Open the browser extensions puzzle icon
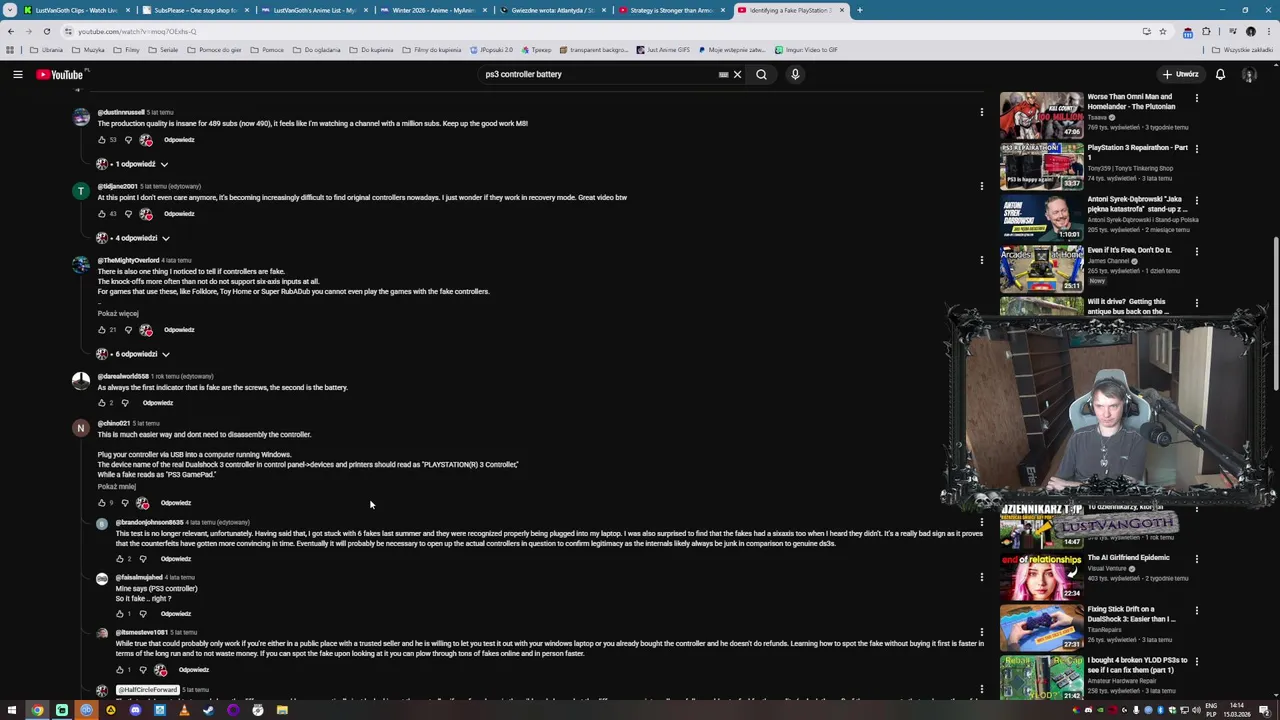The width and height of the screenshot is (1280, 720). [1206, 31]
